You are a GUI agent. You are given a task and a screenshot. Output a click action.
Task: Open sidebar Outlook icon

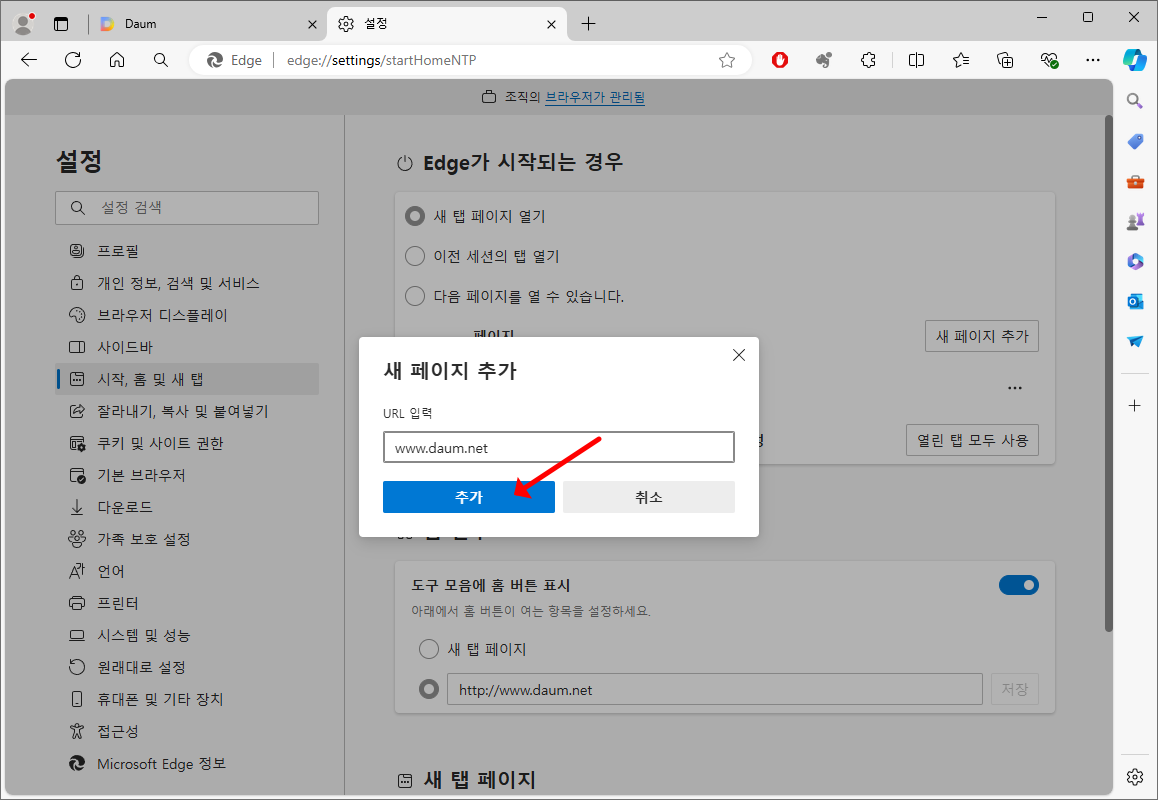pos(1135,301)
